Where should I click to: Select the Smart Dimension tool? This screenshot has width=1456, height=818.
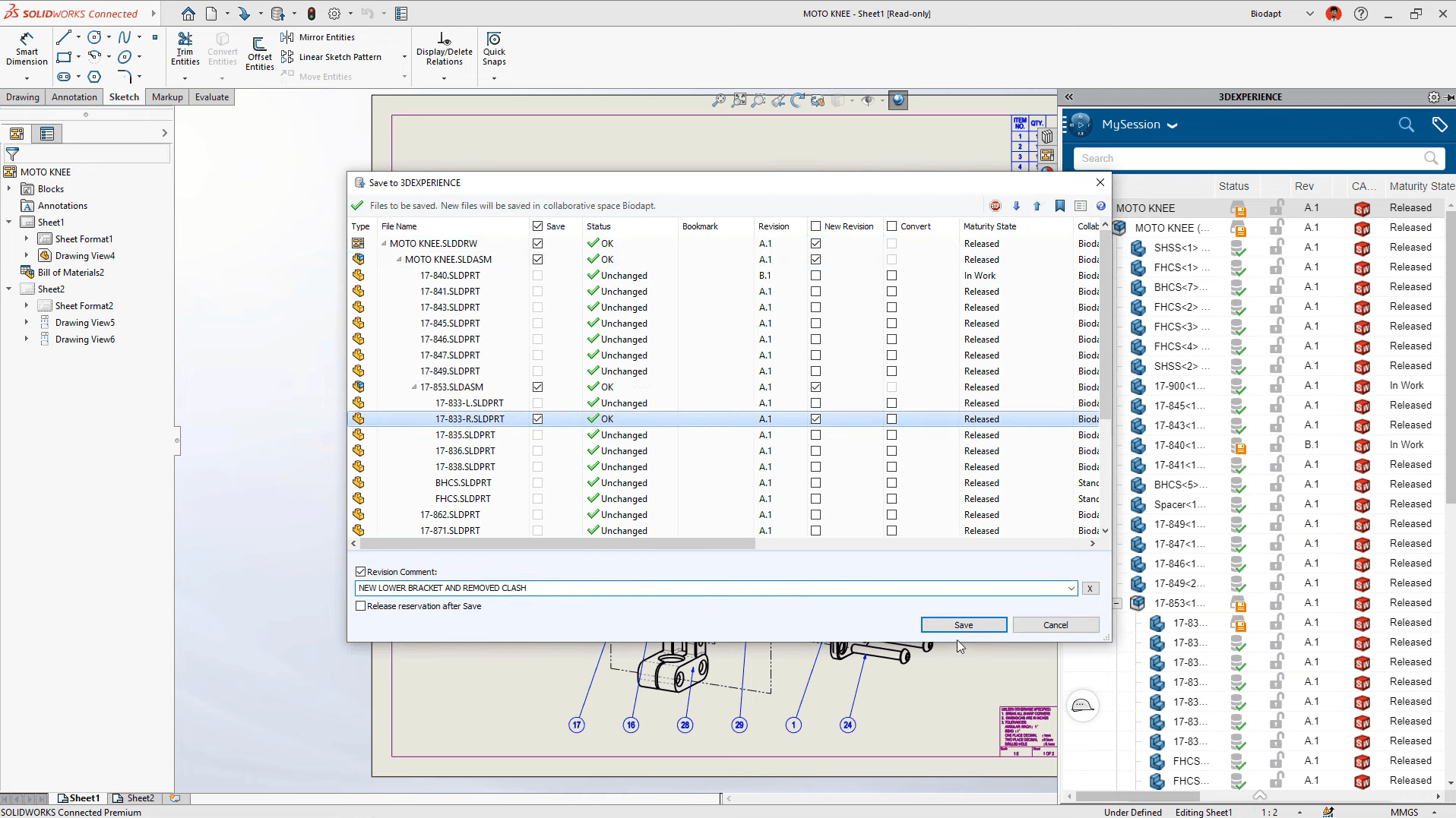tap(27, 49)
